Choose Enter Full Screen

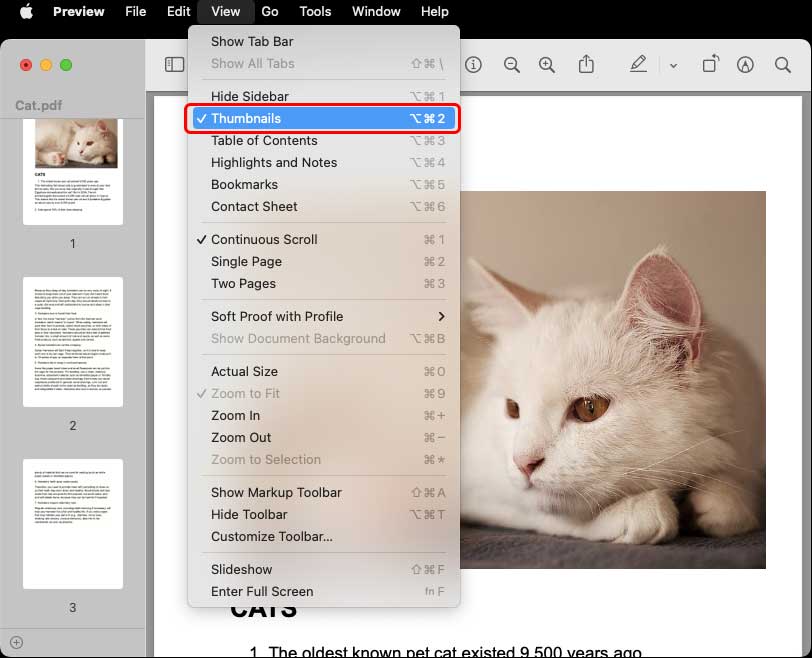coord(324,592)
